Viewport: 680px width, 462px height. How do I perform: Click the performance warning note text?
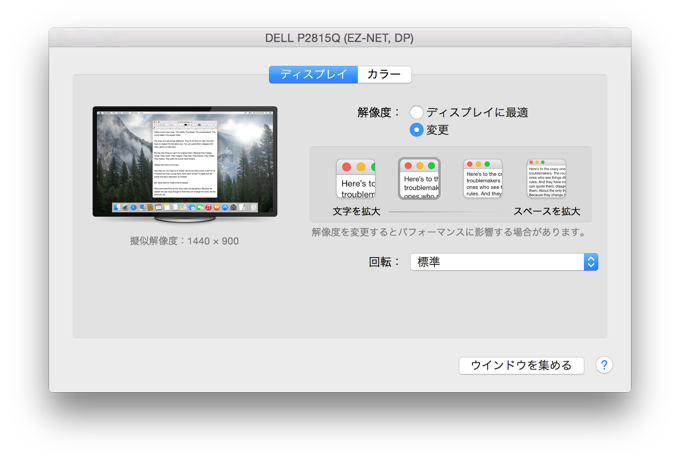click(449, 233)
